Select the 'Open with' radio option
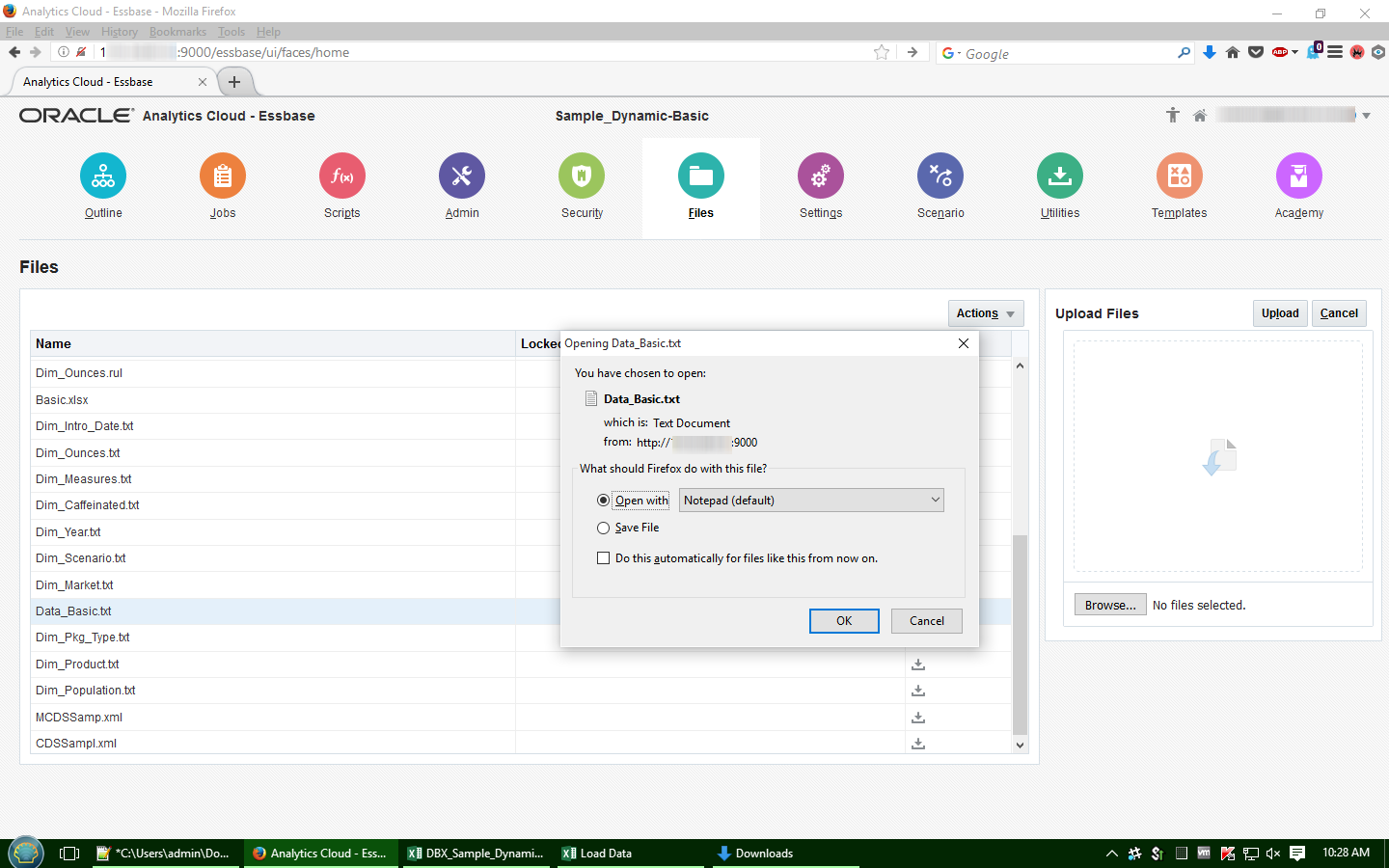Screen dimensions: 1389x868 [603, 501]
